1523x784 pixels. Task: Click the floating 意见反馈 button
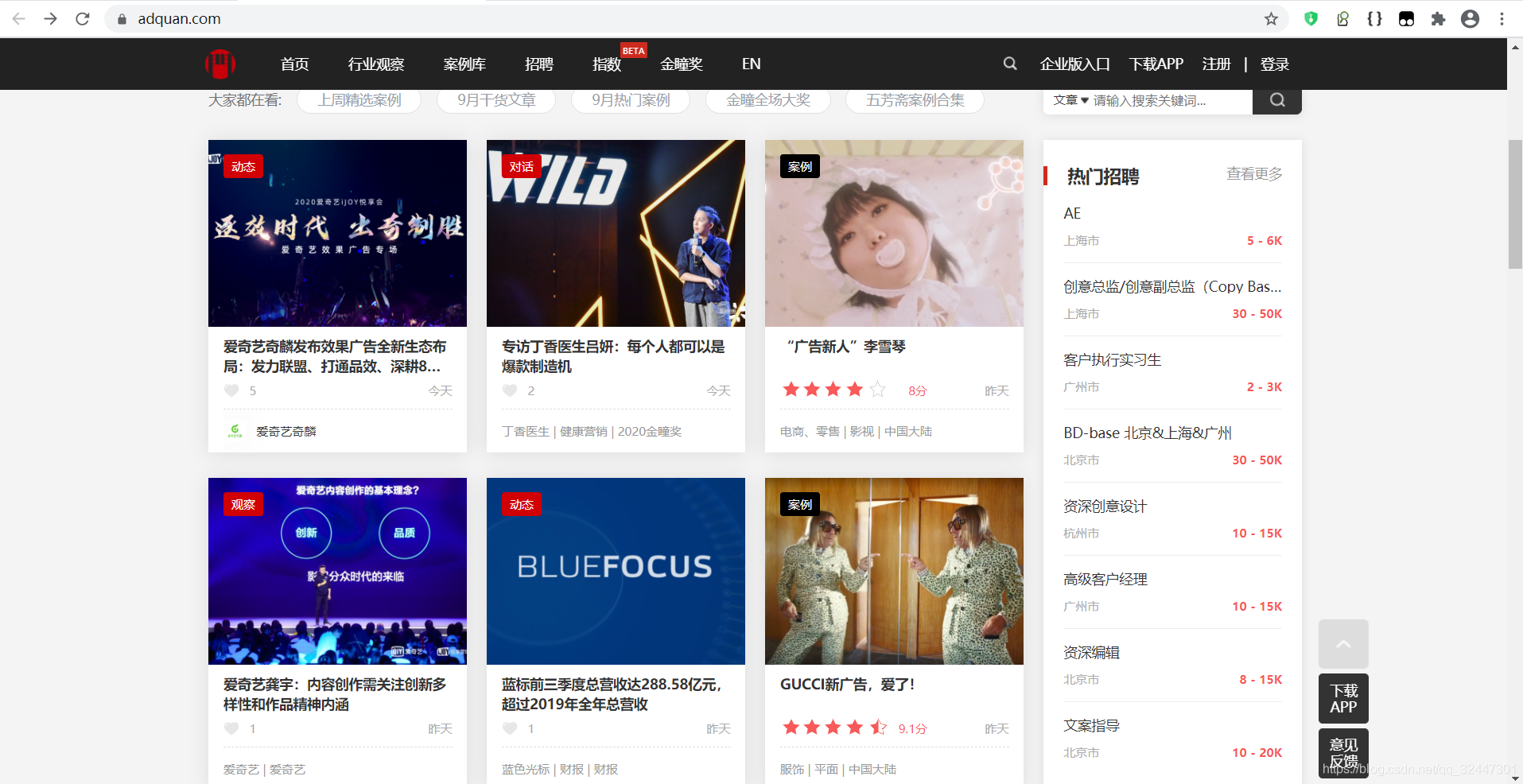tap(1343, 752)
